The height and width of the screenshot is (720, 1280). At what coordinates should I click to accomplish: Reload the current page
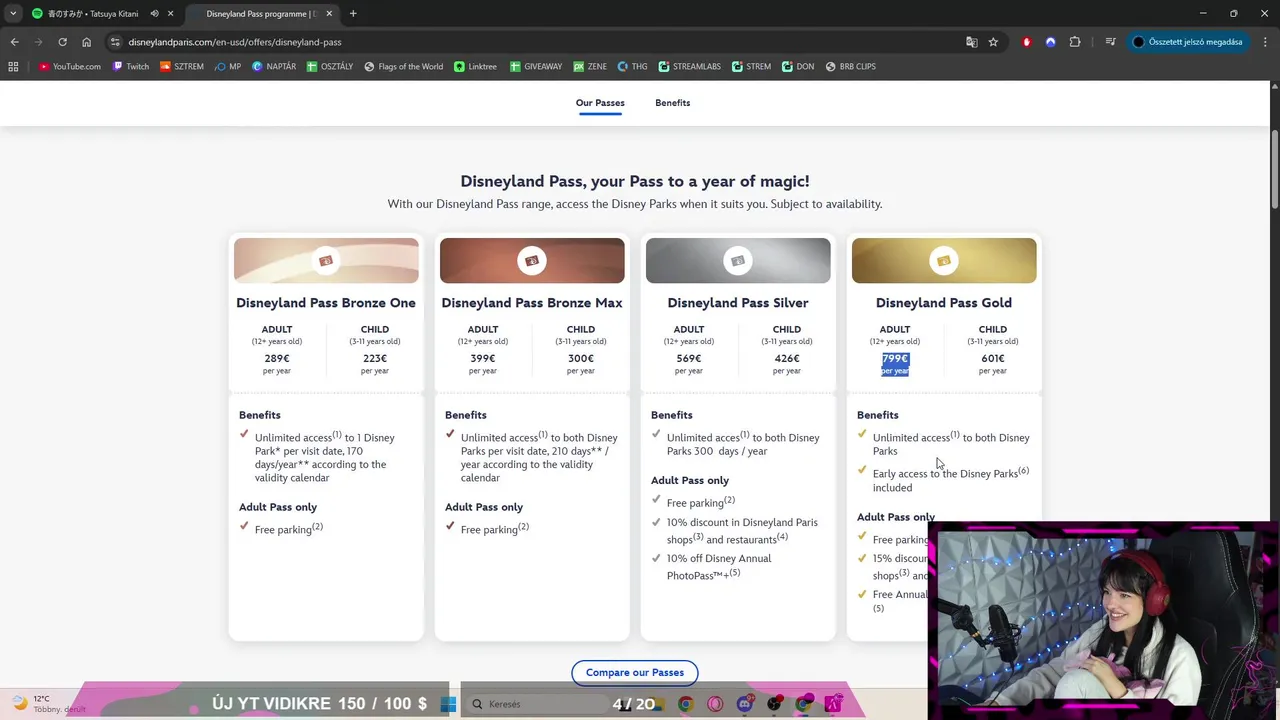[62, 42]
